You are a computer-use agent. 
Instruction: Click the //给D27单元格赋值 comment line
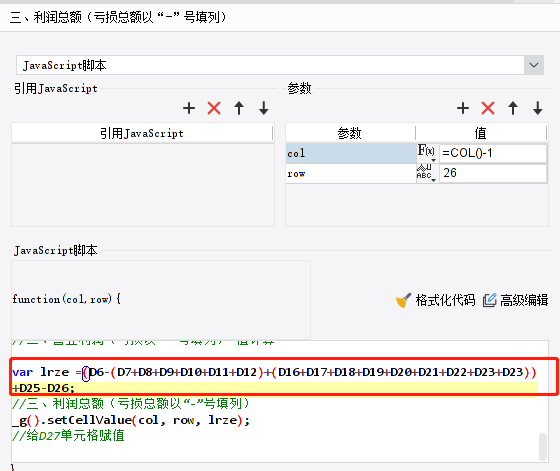point(68,436)
